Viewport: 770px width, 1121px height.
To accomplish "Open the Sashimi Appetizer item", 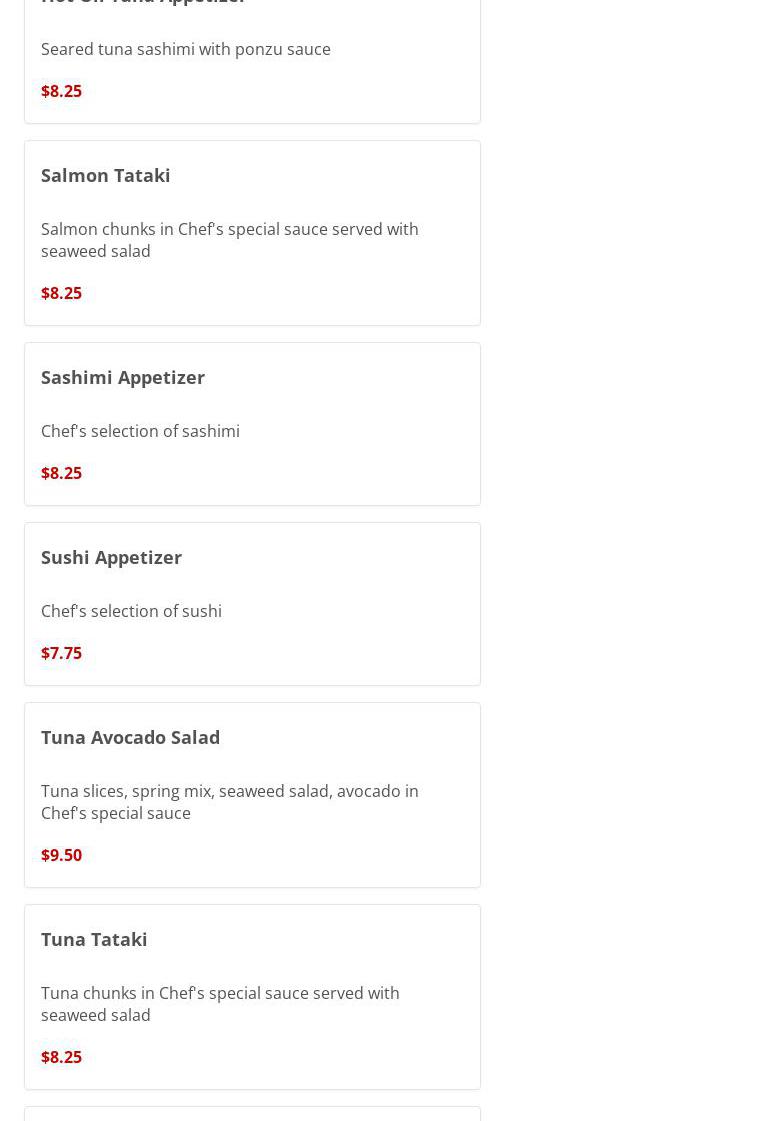I will (x=122, y=377).
